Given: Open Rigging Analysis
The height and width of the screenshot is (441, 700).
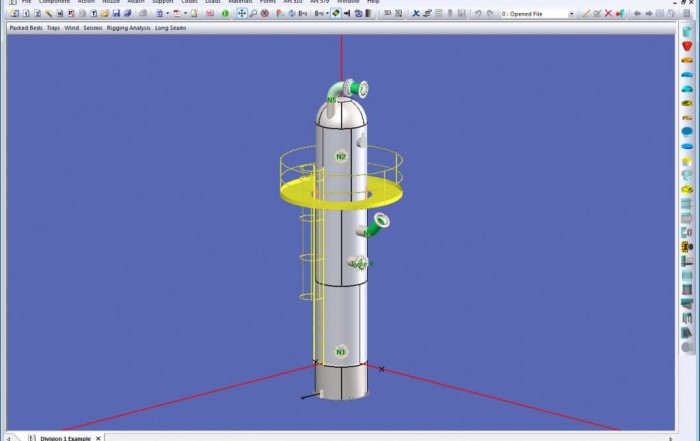Looking at the screenshot, I should tap(129, 28).
